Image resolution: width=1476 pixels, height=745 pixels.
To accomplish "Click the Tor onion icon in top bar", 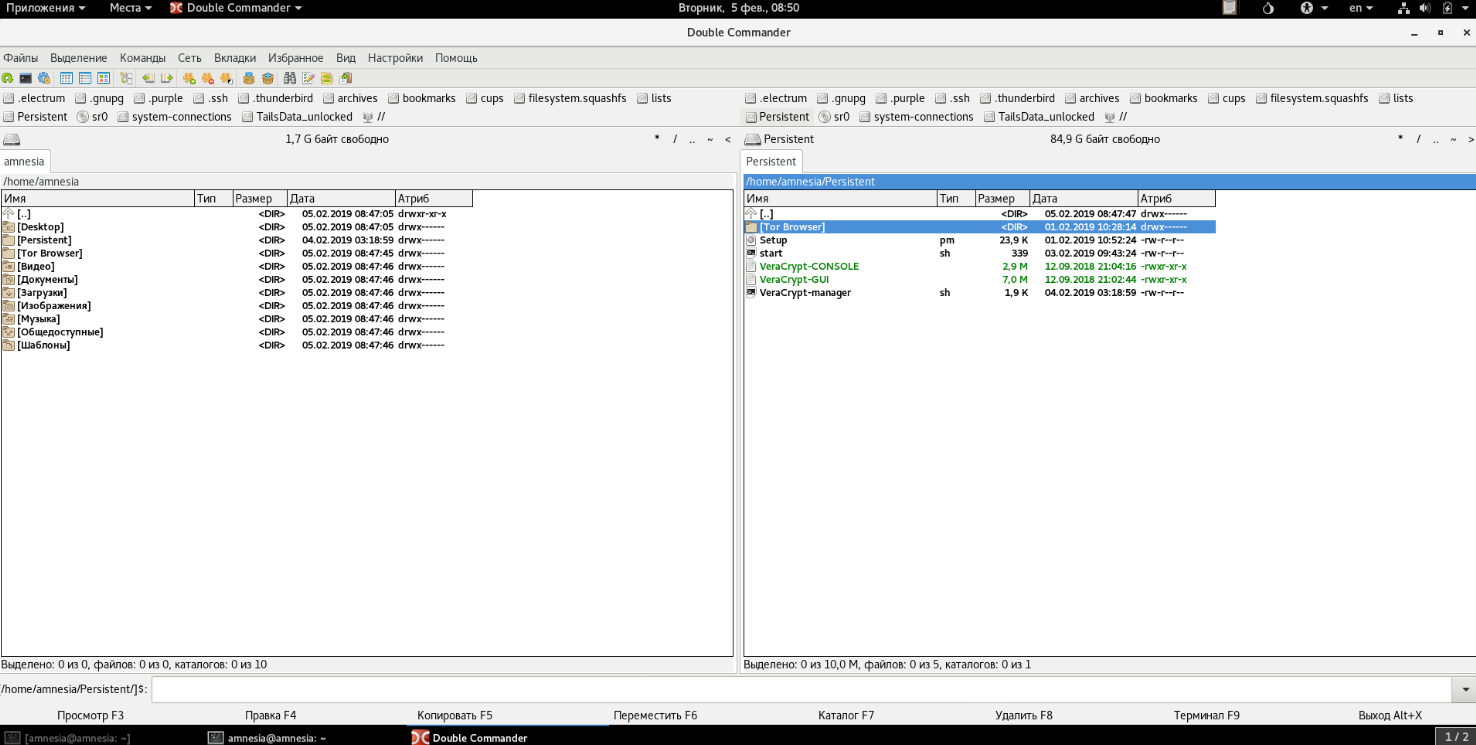I will click(x=1268, y=8).
